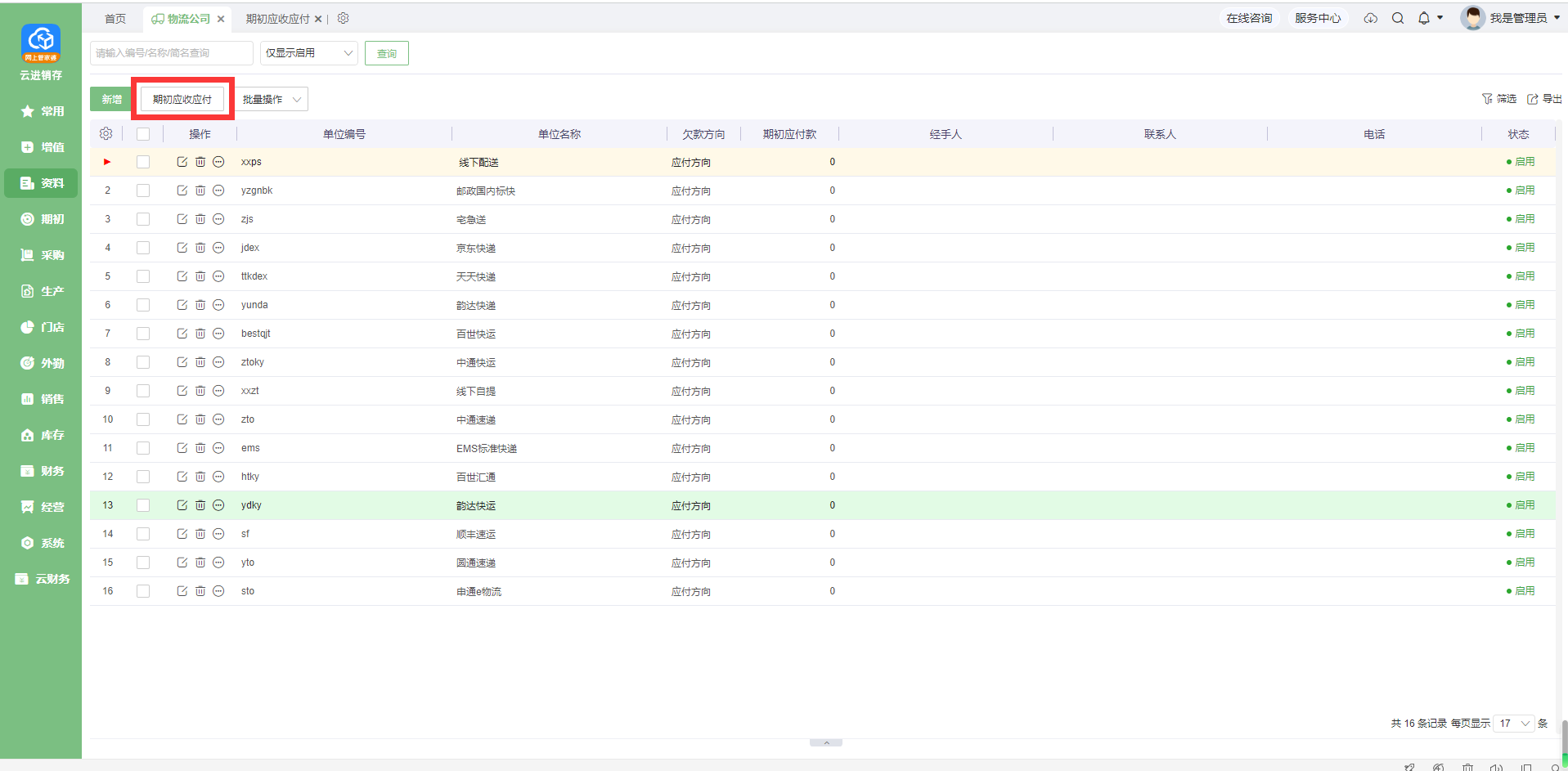
Task: Collapse bottom panel chevron handle
Action: click(826, 742)
